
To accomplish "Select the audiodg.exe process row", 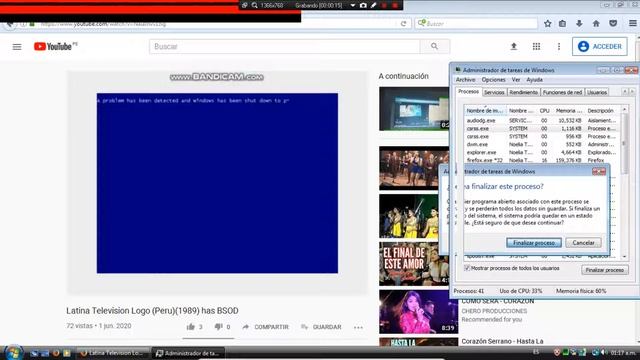I will 542,120.
